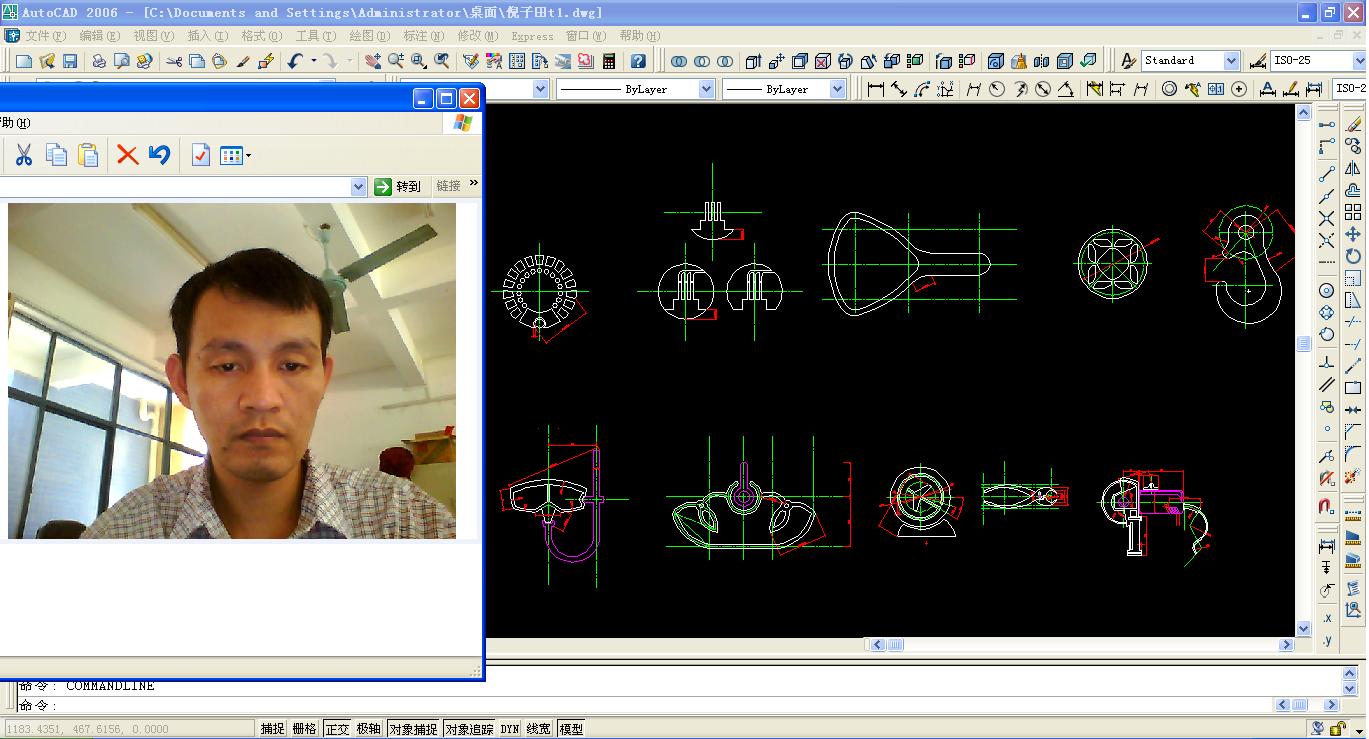This screenshot has width=1369, height=739.
Task: Click the Match Properties brush icon
Action: [x=243, y=61]
